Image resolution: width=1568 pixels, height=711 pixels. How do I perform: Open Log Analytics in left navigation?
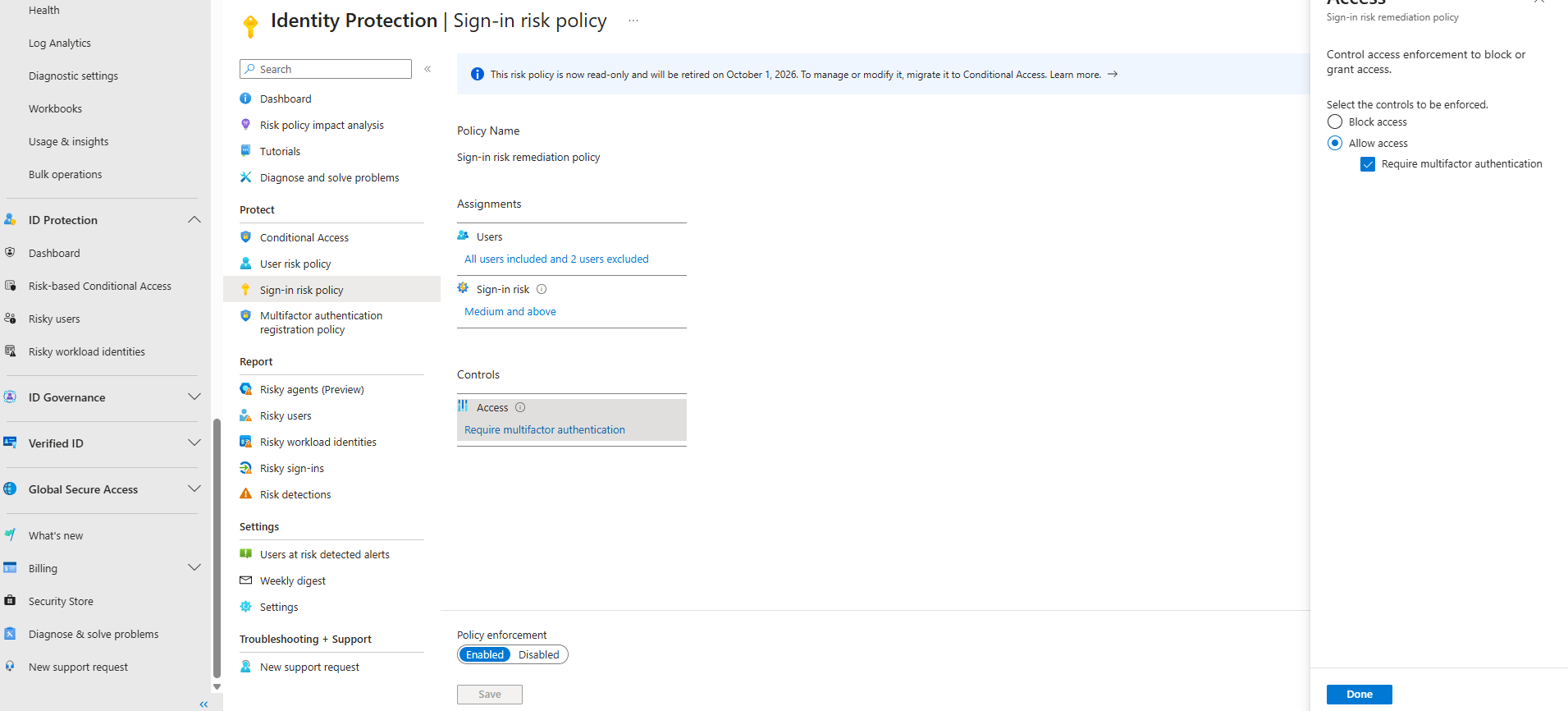(60, 43)
